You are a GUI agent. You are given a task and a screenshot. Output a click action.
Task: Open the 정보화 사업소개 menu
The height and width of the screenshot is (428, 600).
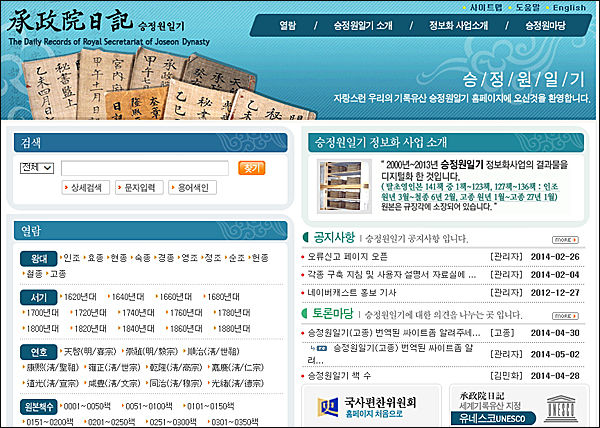click(x=458, y=26)
